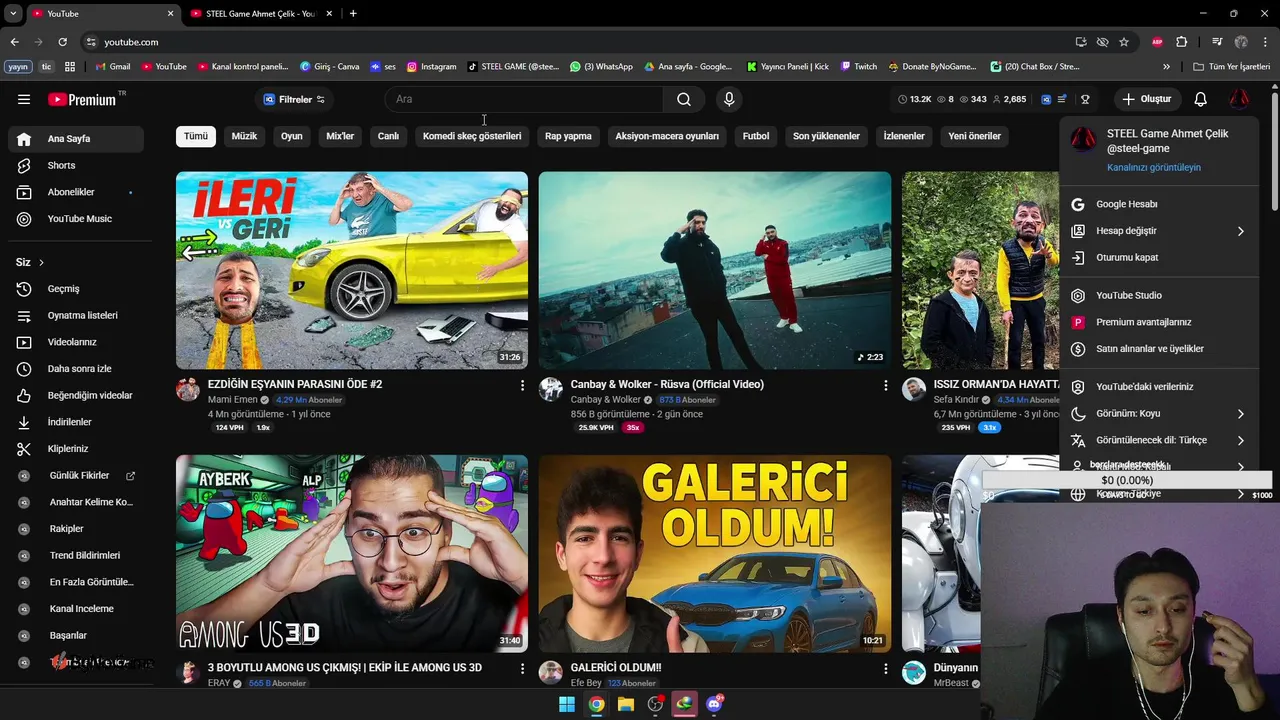Click the trophy icon in the stats bar
The image size is (1280, 720).
1085,99
